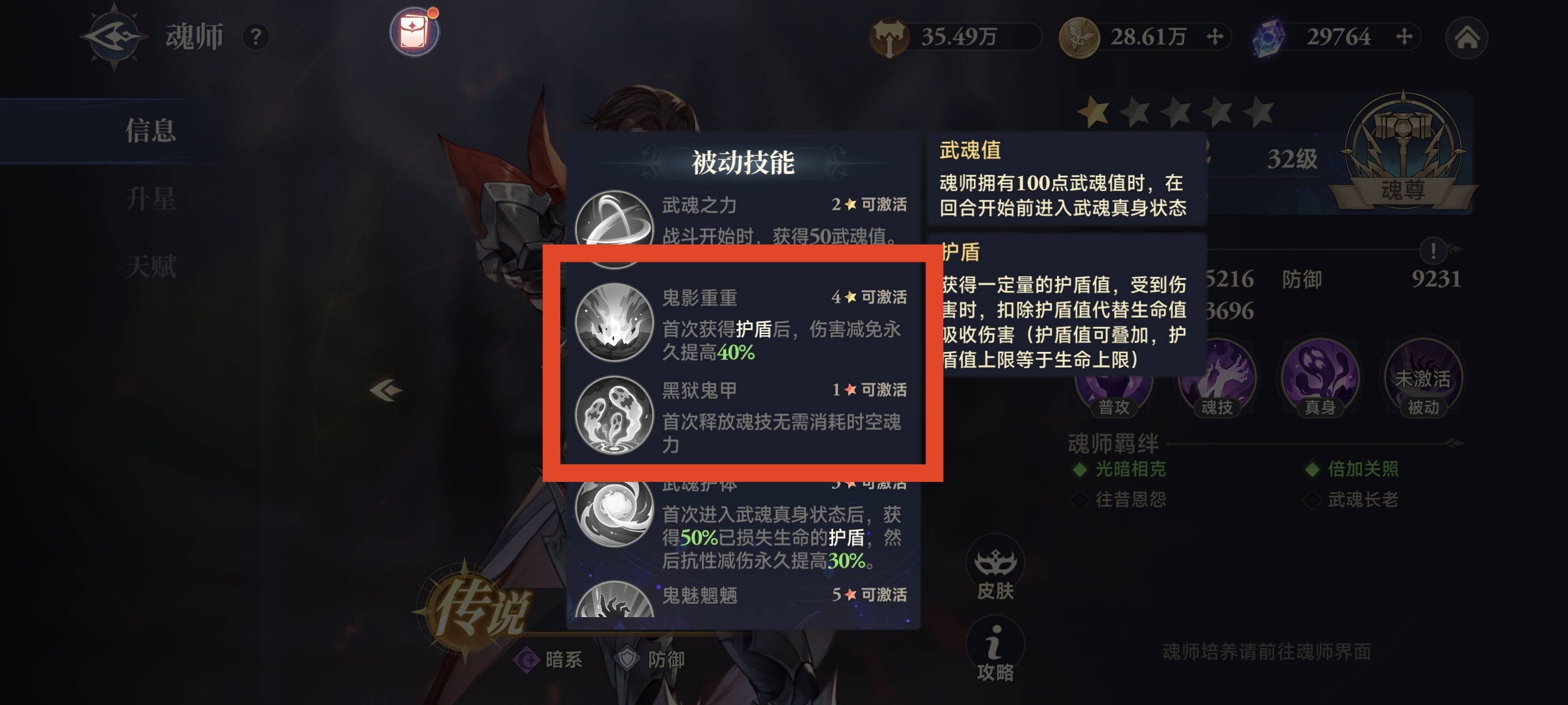The width and height of the screenshot is (1568, 705).
Task: Open the 攻略 info icon
Action: click(x=994, y=649)
